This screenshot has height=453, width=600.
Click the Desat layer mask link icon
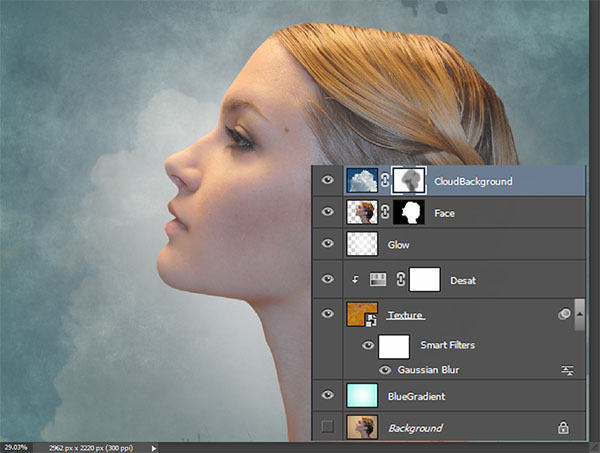[402, 281]
